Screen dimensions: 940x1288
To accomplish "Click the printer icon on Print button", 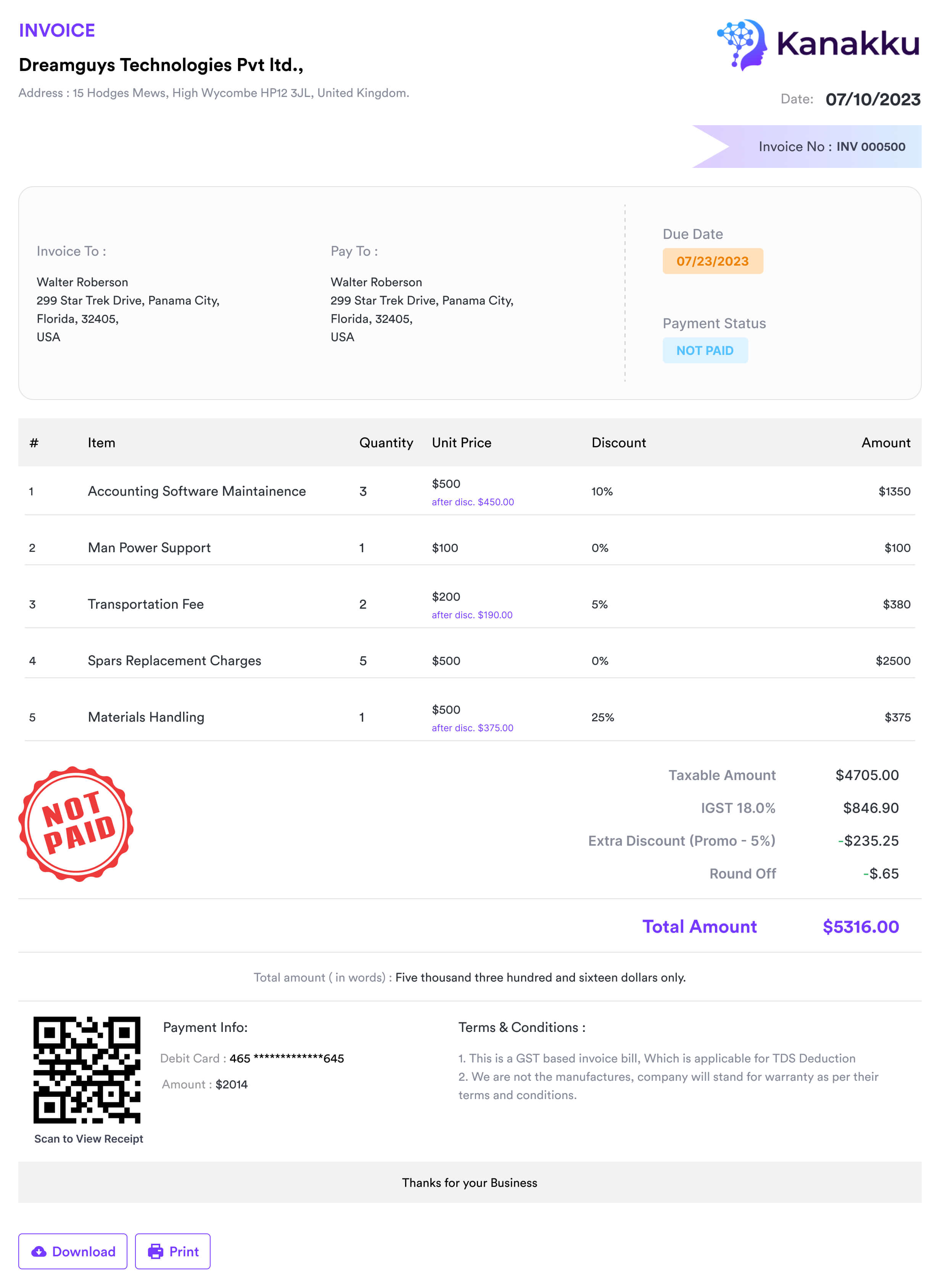I will (155, 1251).
